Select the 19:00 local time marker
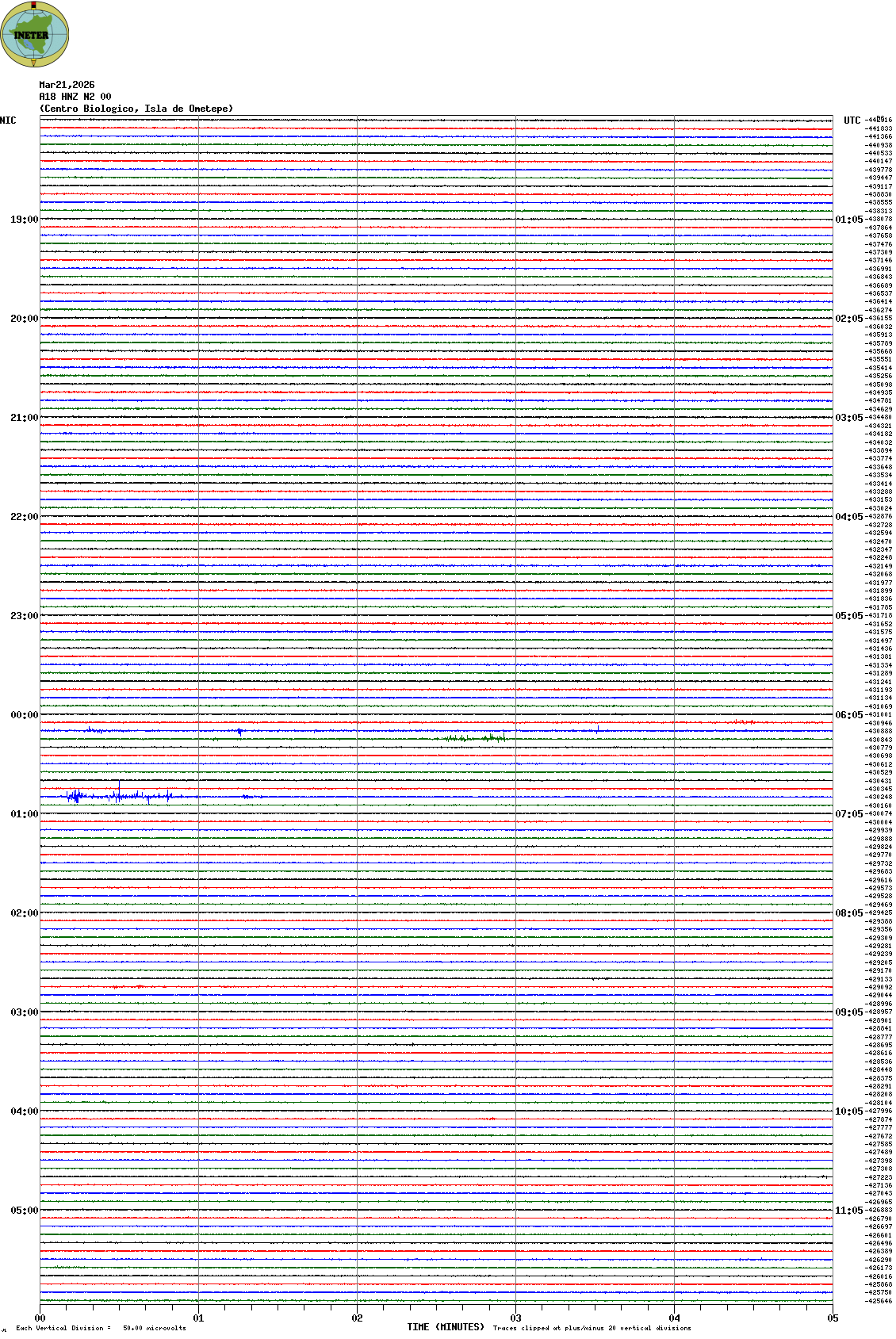Viewport: 896px width, 1339px height. [x=24, y=220]
